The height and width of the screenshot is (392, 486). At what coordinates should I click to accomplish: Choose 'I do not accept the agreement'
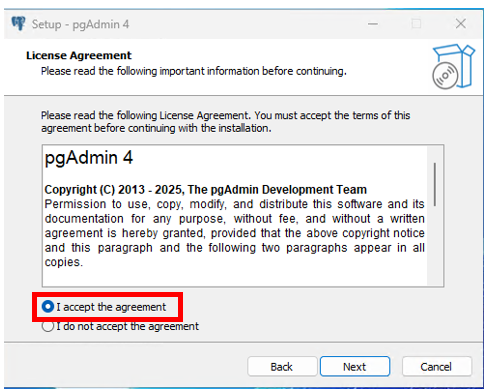(48, 326)
